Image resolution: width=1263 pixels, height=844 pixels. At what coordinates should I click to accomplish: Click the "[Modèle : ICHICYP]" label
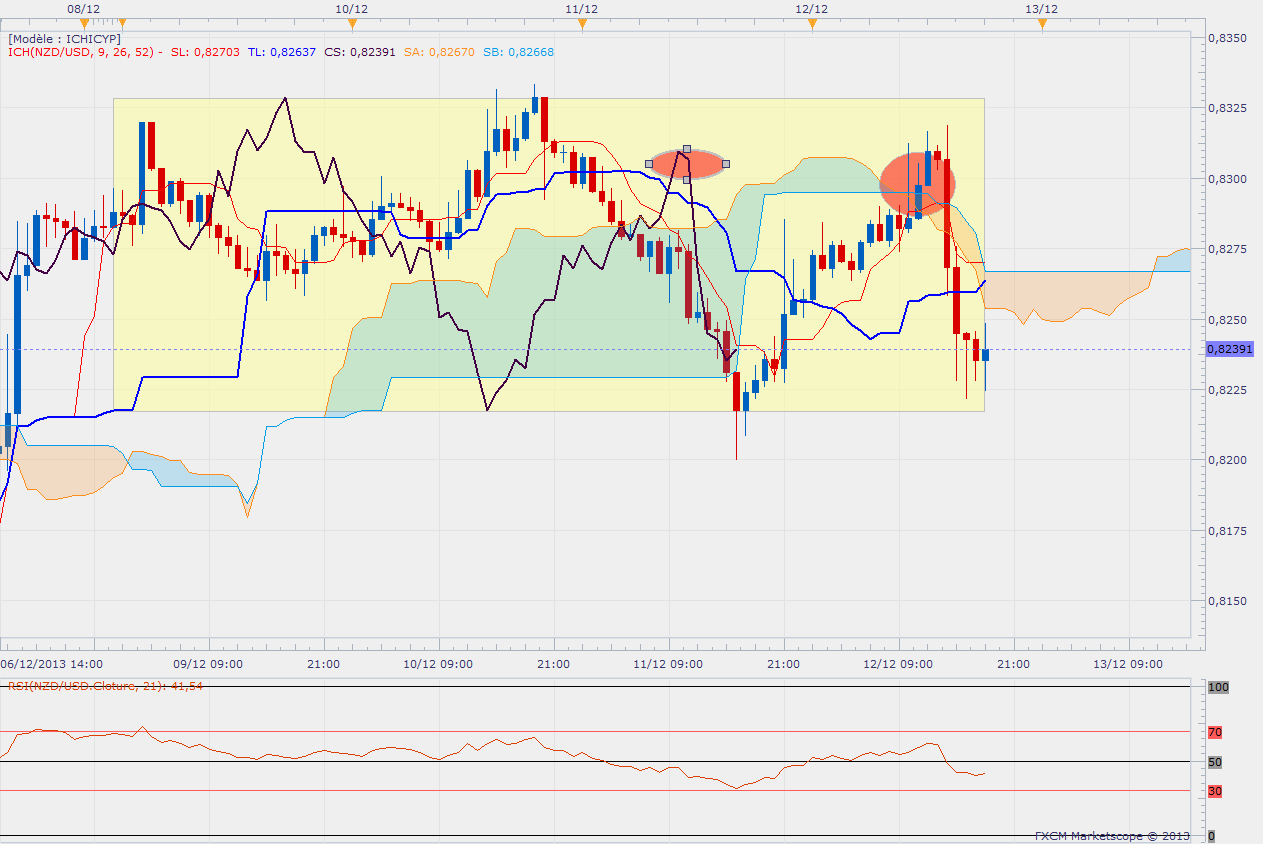[64, 39]
